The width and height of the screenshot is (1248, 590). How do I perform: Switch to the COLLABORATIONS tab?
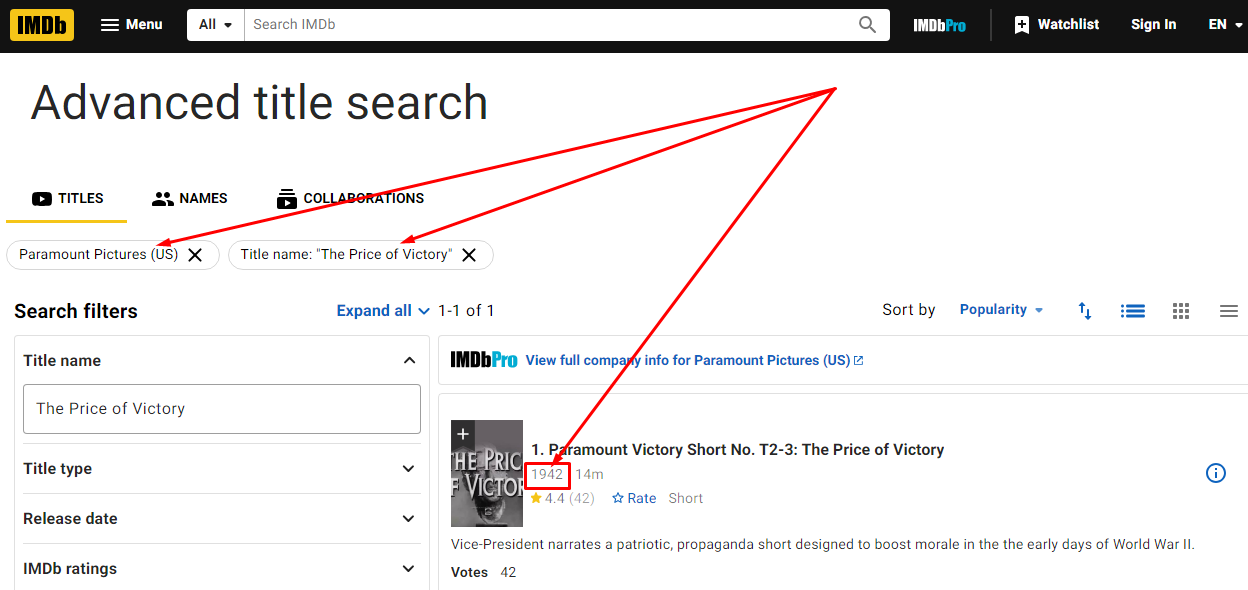350,198
